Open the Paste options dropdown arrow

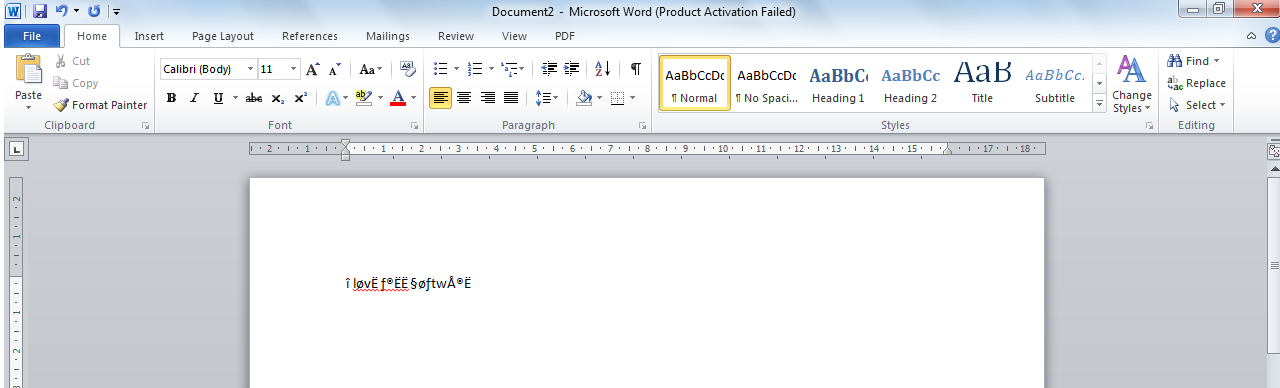28,108
